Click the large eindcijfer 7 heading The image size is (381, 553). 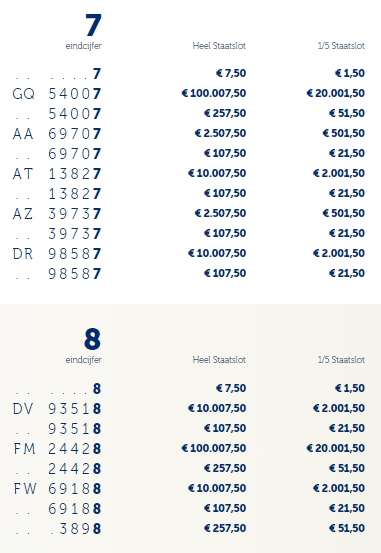93,25
